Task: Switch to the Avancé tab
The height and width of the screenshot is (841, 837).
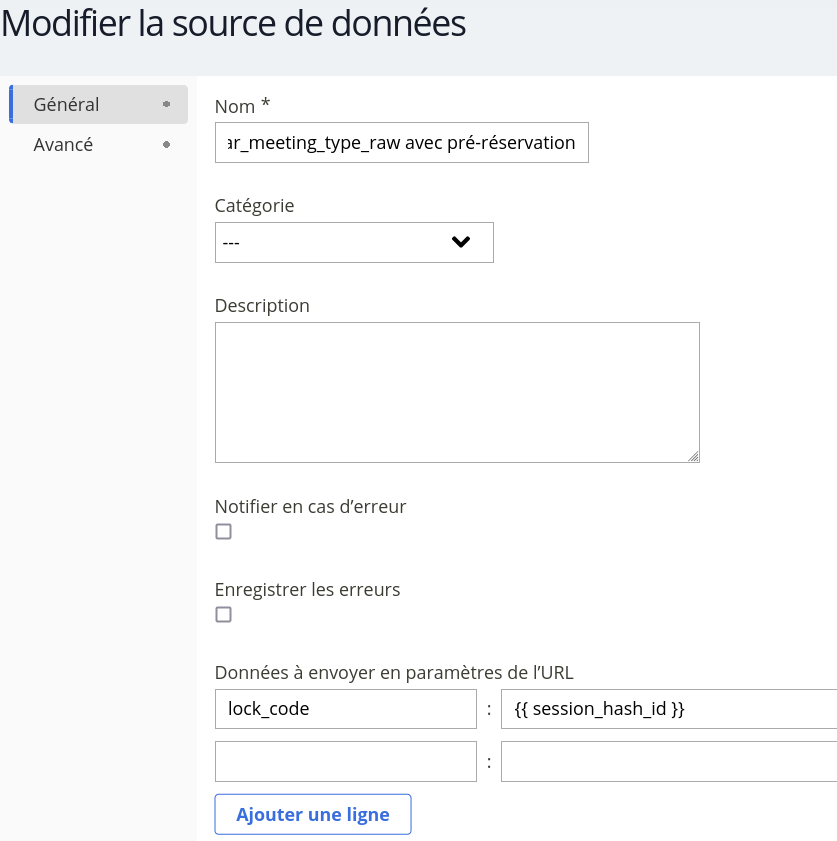Action: (63, 144)
